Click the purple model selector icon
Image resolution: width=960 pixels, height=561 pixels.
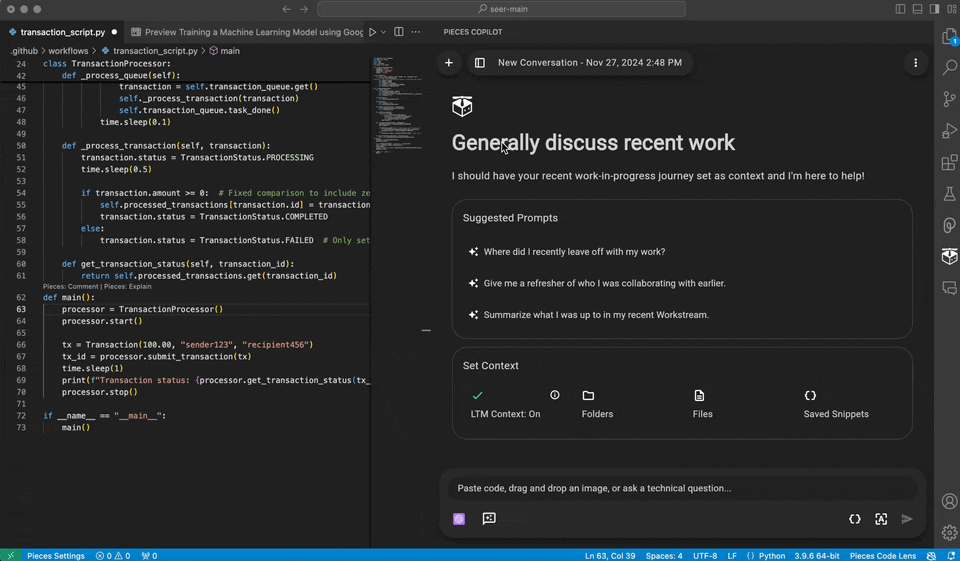(459, 519)
